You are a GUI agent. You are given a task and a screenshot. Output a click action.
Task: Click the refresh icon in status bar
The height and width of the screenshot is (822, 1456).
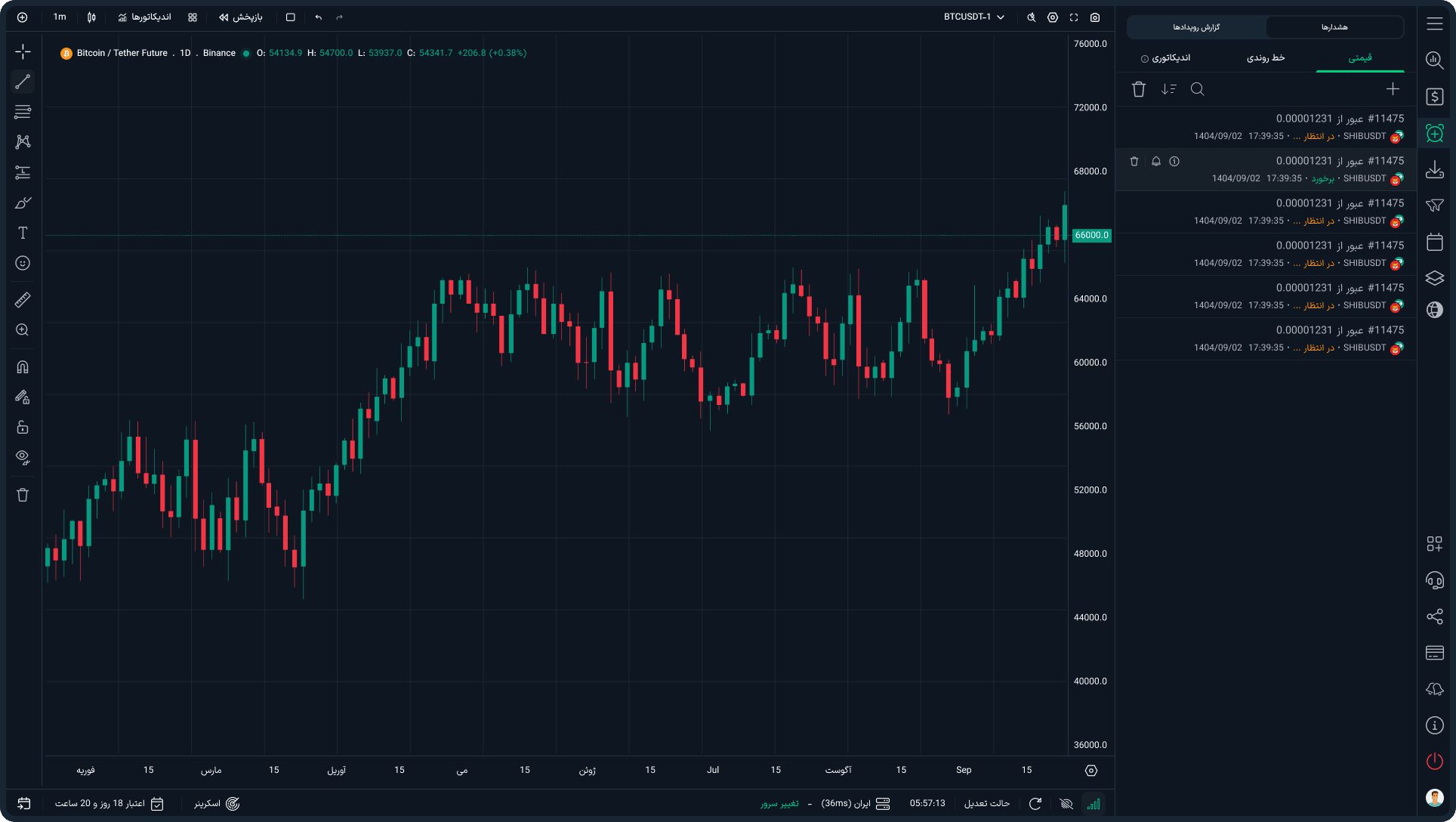1035,803
